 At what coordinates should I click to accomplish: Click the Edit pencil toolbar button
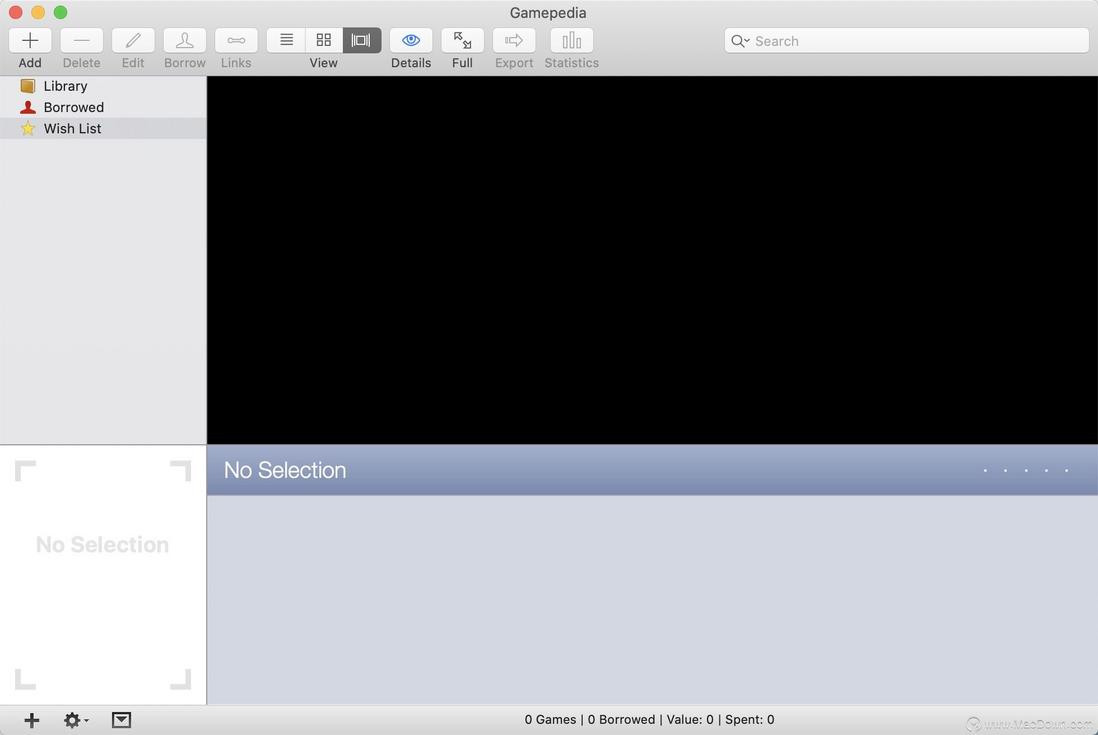tap(133, 41)
